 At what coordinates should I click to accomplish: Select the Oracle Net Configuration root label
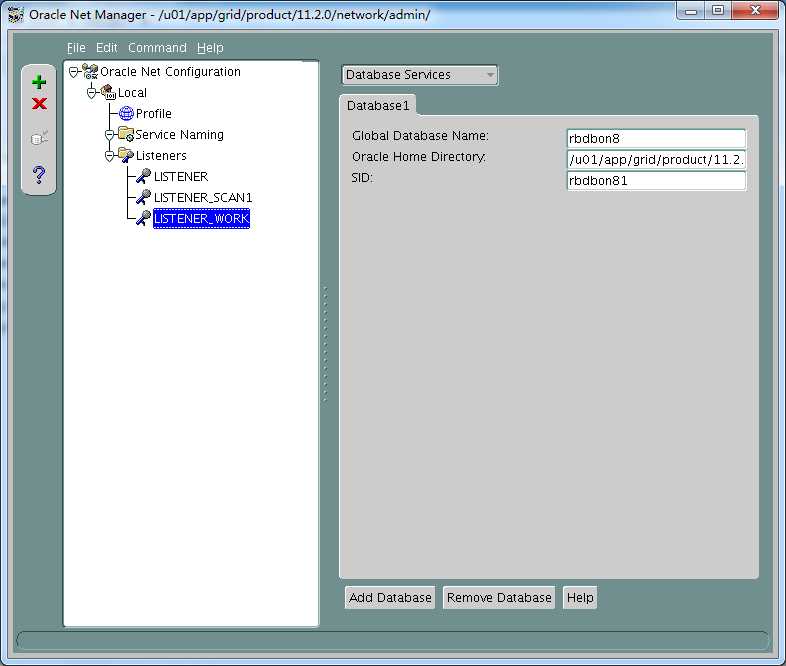pyautogui.click(x=170, y=72)
